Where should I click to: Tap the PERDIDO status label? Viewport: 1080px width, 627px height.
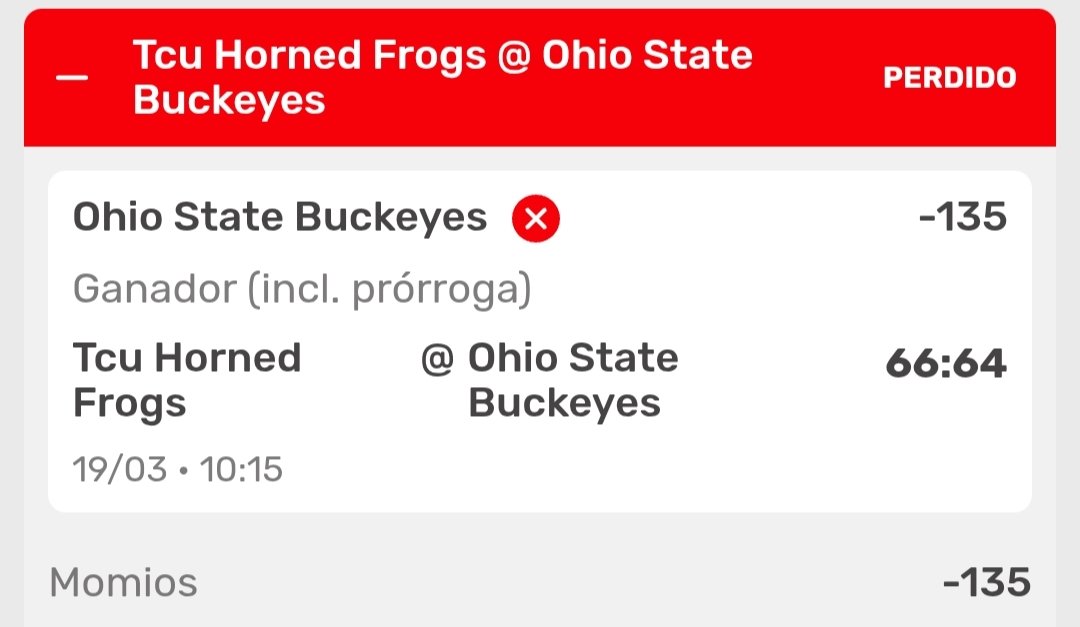click(949, 78)
